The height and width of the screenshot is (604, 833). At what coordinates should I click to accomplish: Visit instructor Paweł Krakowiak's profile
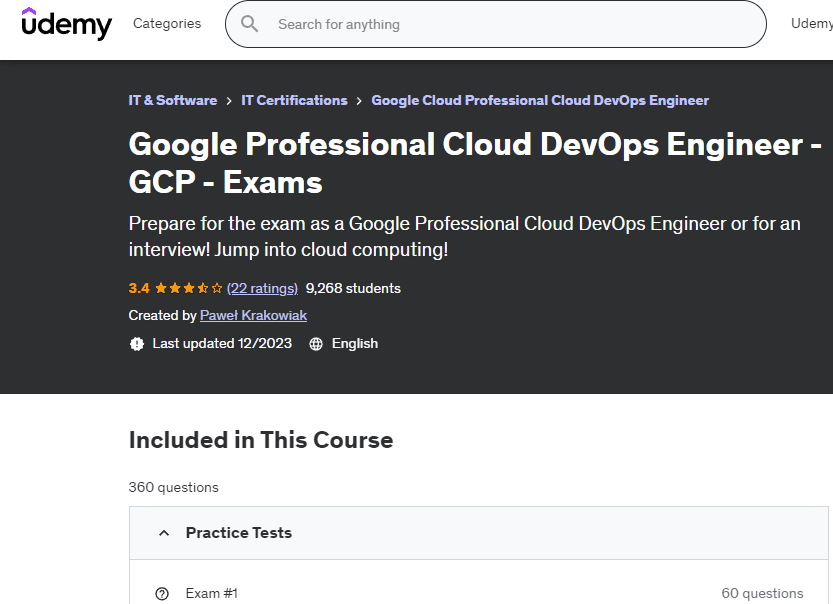point(253,315)
